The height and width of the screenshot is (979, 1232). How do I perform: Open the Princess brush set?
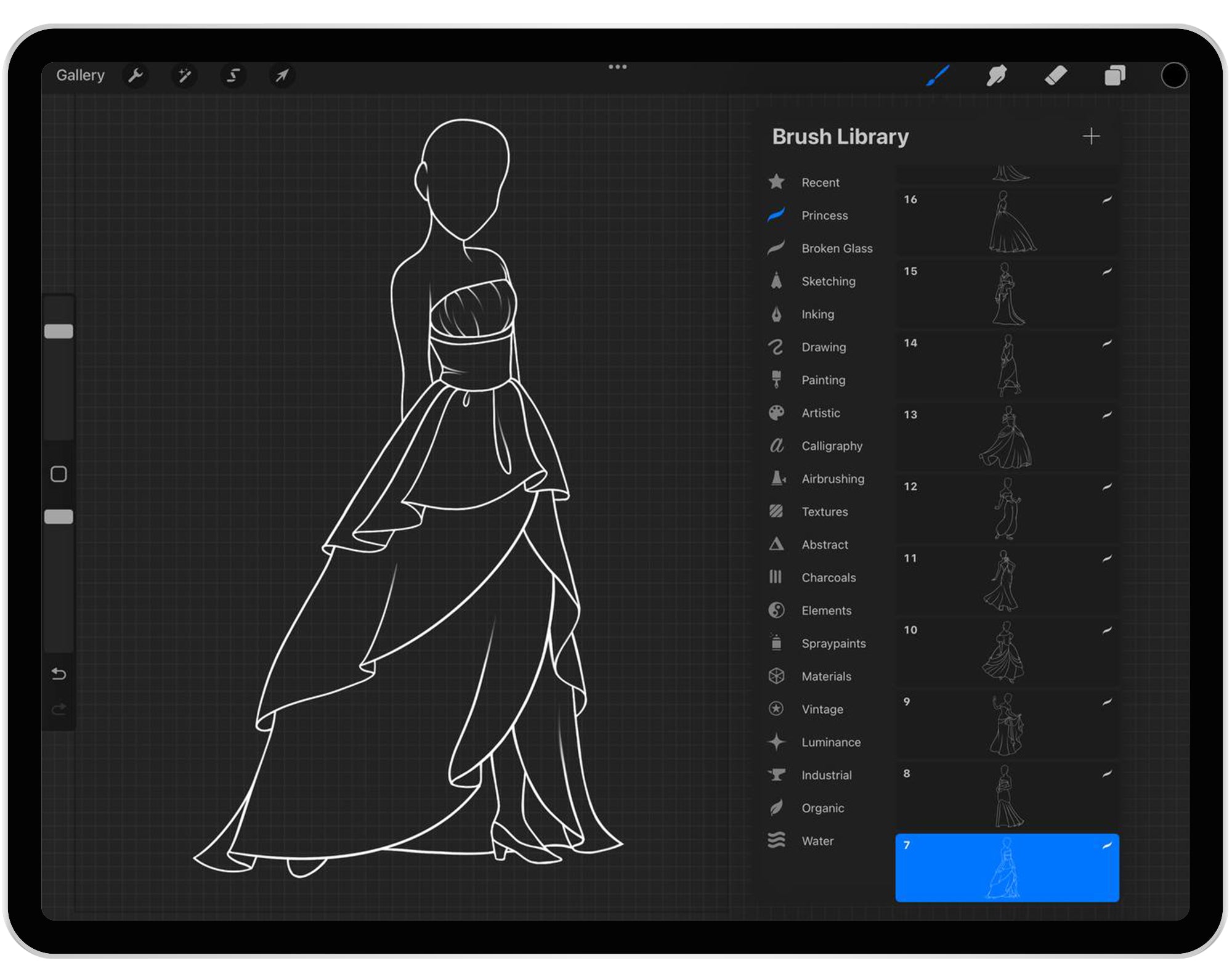(825, 215)
